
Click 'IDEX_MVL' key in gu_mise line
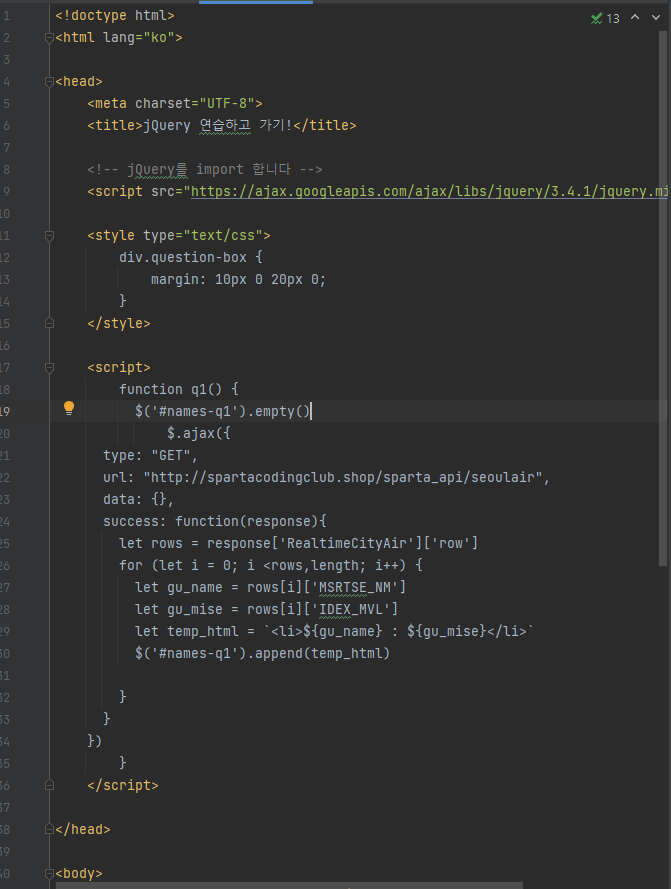[351, 609]
